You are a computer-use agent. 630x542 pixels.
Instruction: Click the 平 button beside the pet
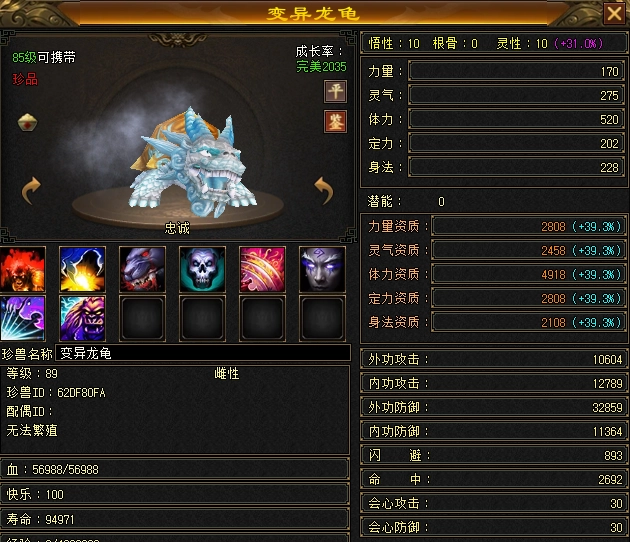click(x=335, y=92)
